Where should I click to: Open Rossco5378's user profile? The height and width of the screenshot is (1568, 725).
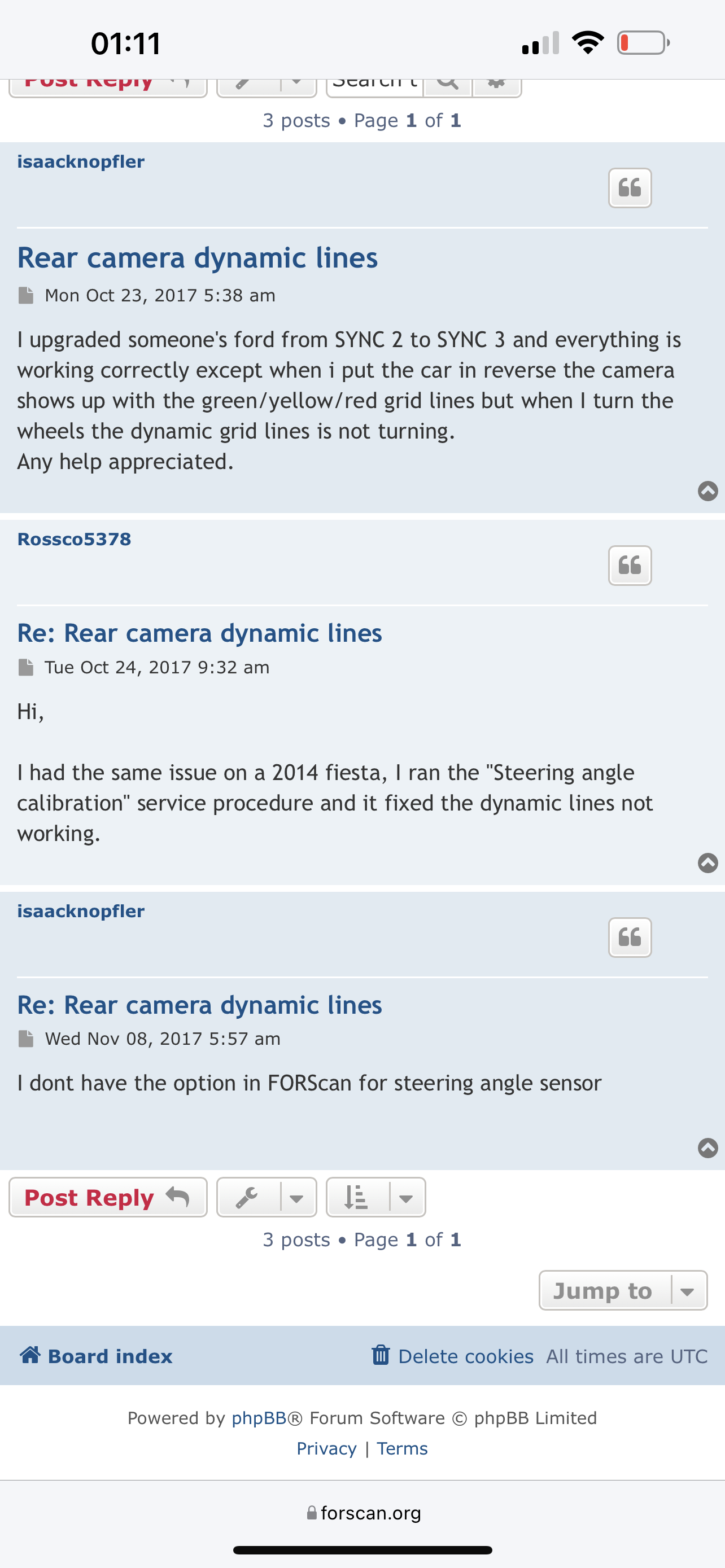click(x=73, y=539)
